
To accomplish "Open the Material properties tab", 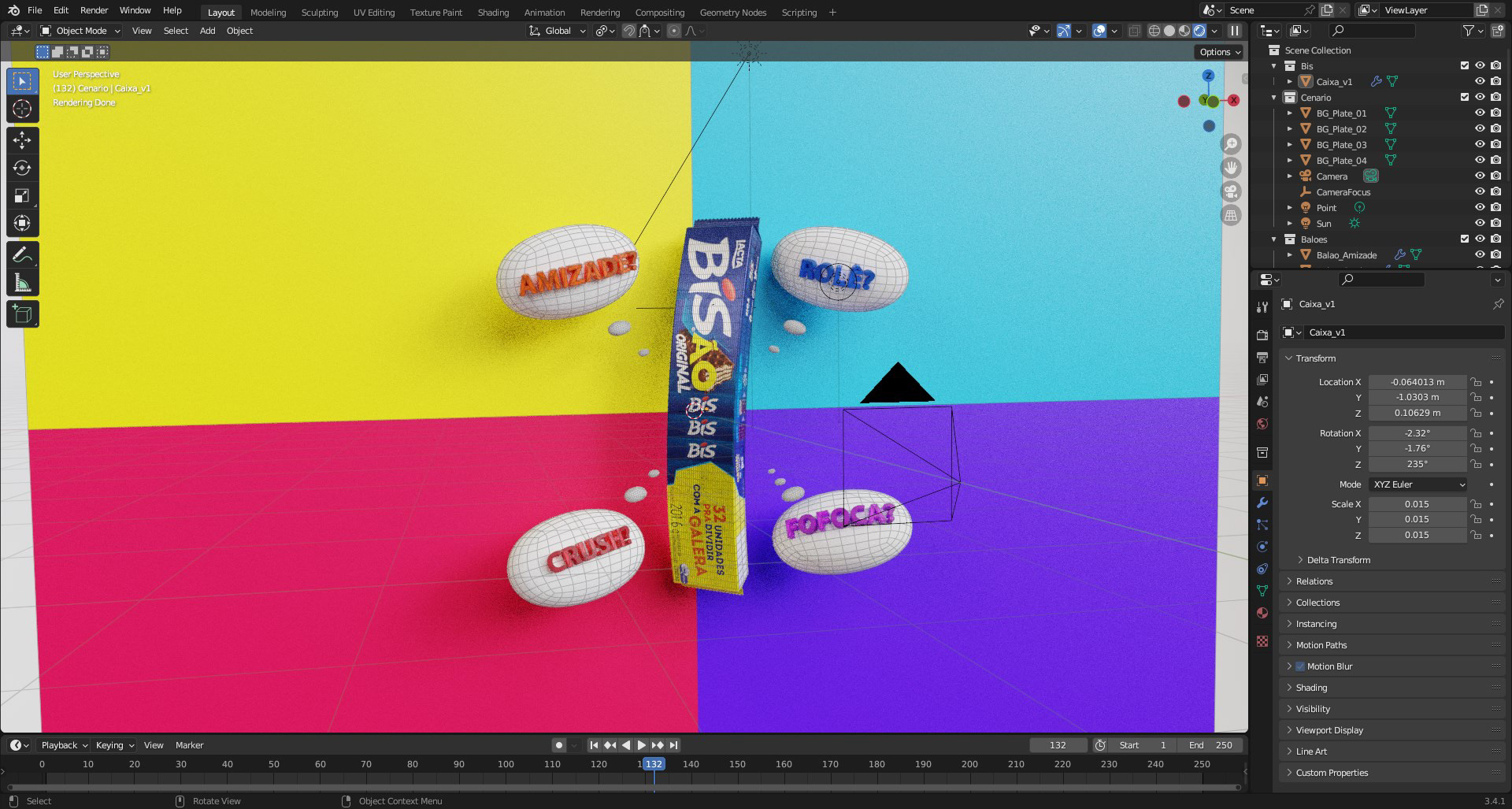I will click(1262, 613).
